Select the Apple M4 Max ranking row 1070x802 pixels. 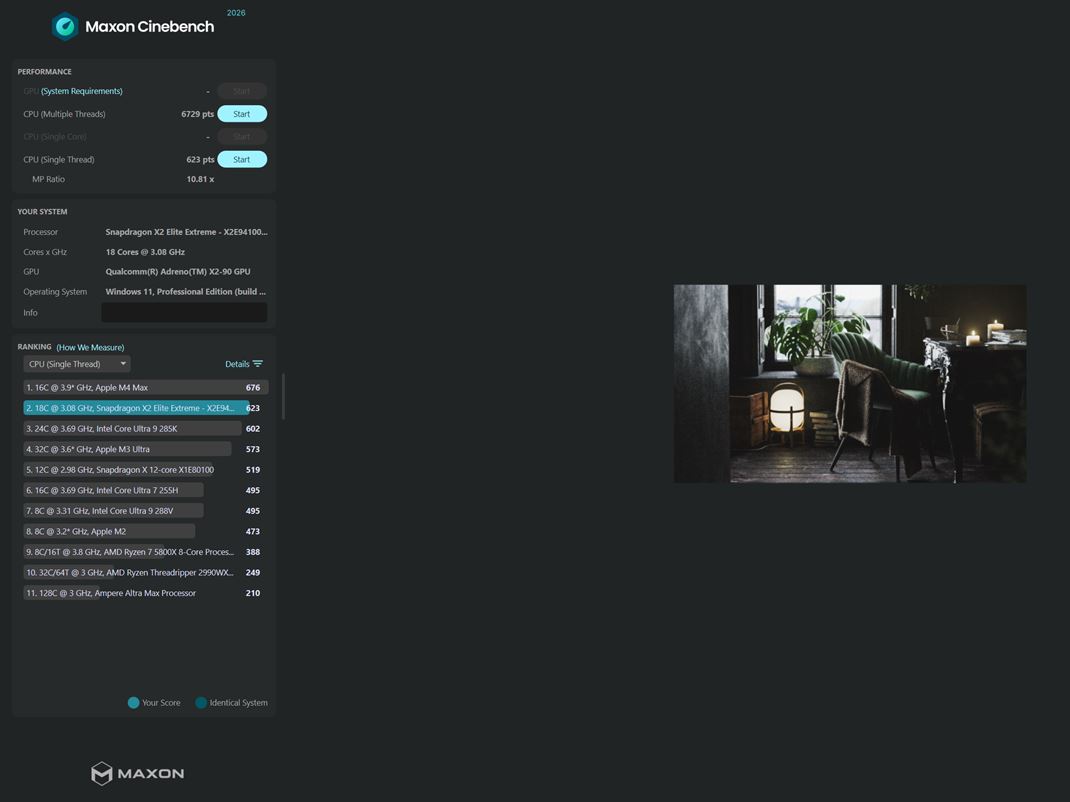[x=145, y=388]
